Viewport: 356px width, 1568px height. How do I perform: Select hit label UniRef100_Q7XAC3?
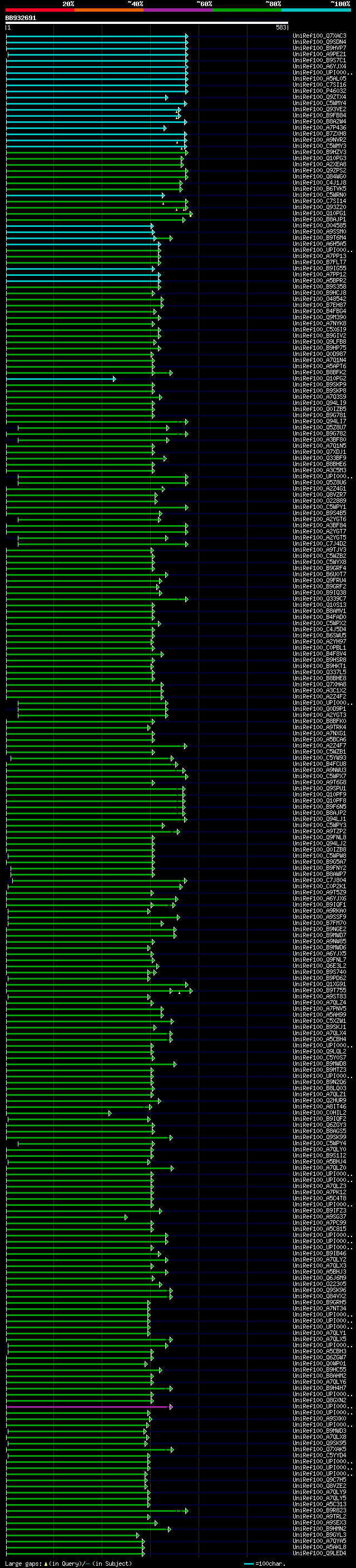(319, 36)
